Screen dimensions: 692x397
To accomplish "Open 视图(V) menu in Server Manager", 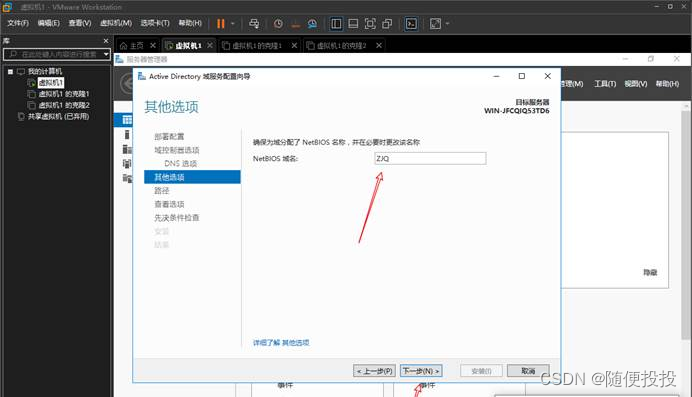I will click(x=636, y=84).
